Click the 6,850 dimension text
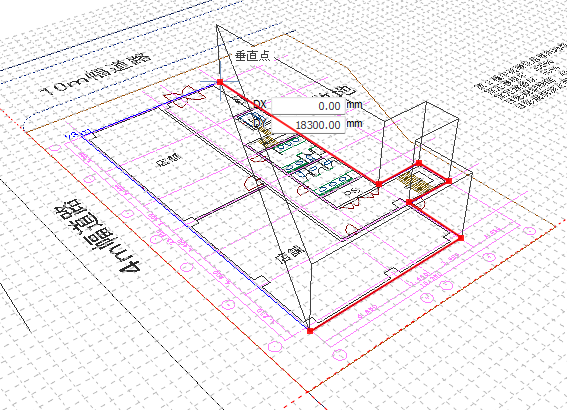Screen dimensions: 567x410 click(368, 312)
